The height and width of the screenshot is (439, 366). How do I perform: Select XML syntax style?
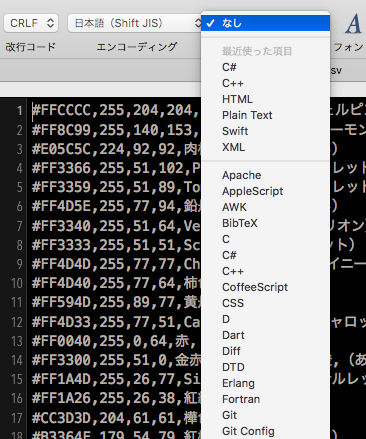265,147
